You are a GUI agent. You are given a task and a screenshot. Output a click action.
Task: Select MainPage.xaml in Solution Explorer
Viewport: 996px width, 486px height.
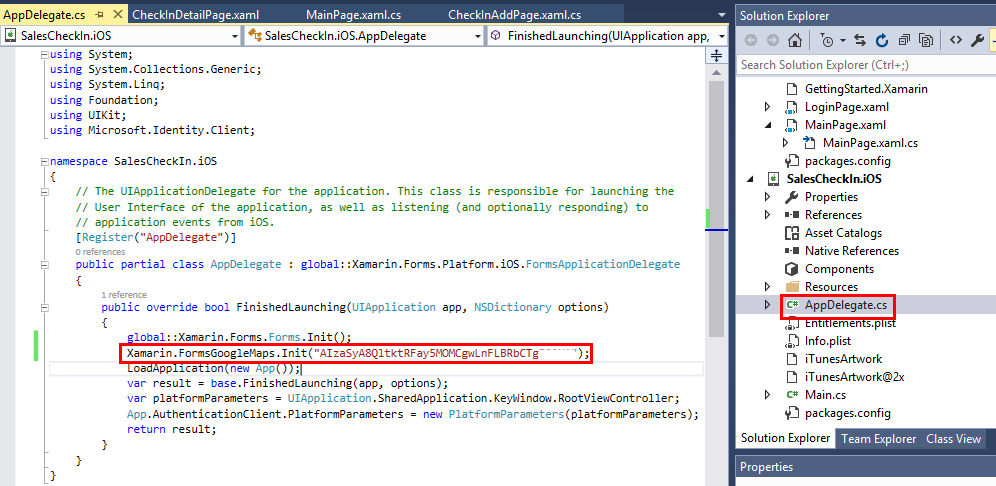[845, 125]
